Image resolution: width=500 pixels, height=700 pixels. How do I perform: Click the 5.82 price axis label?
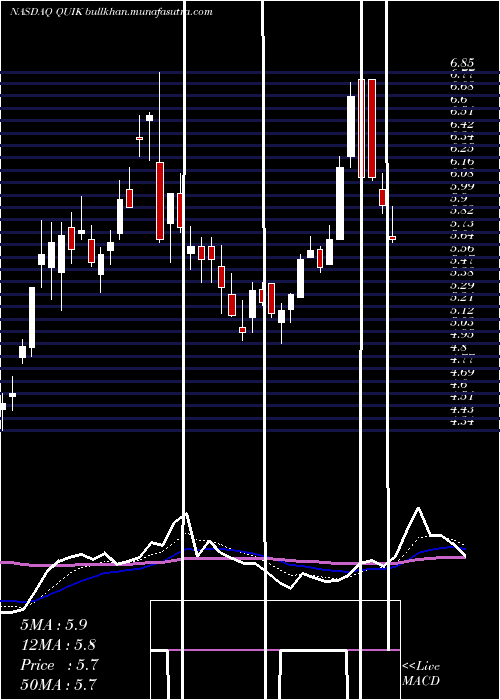[x=462, y=211]
